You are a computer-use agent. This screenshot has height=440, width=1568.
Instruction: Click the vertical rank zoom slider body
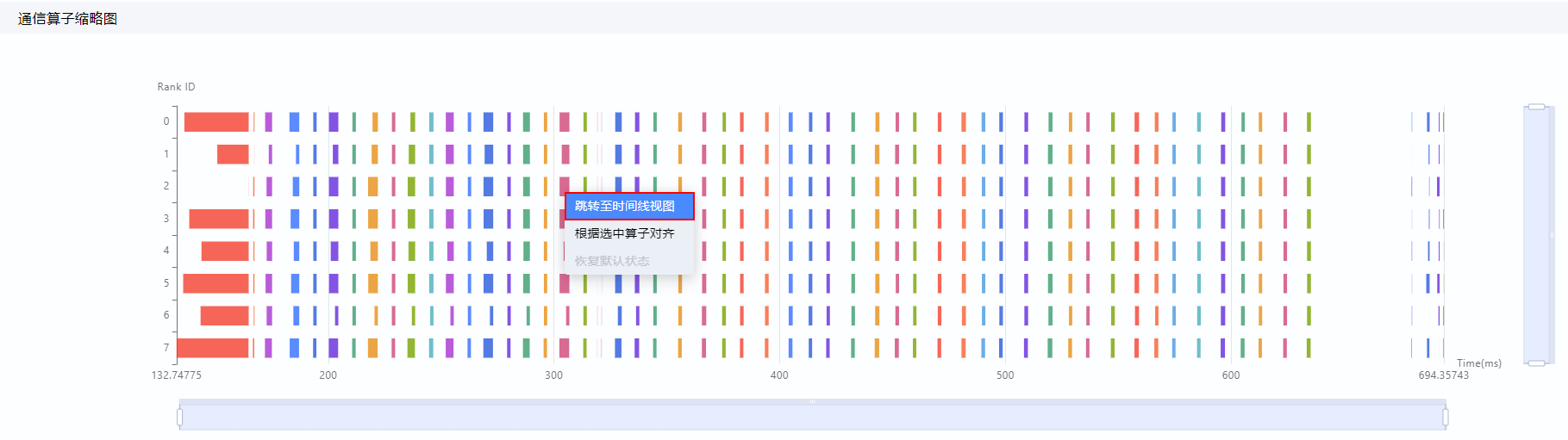click(x=1536, y=235)
